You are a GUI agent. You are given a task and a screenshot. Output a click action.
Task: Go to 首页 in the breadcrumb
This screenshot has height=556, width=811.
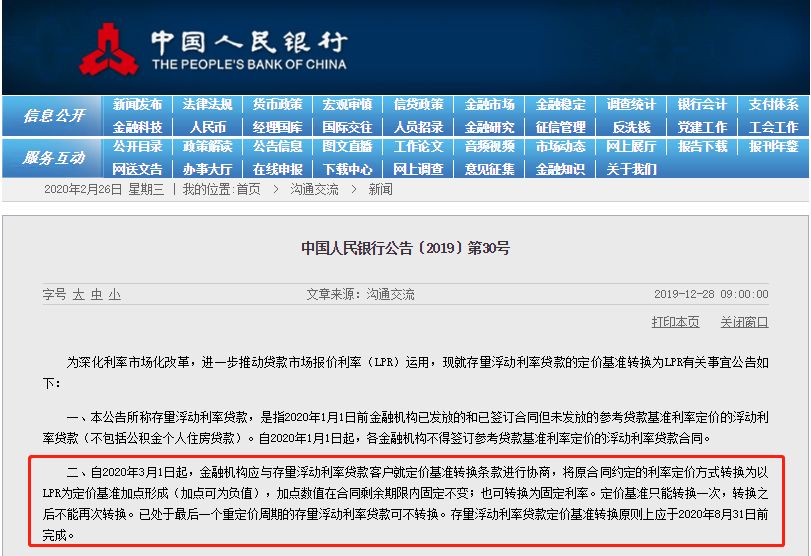point(247,189)
